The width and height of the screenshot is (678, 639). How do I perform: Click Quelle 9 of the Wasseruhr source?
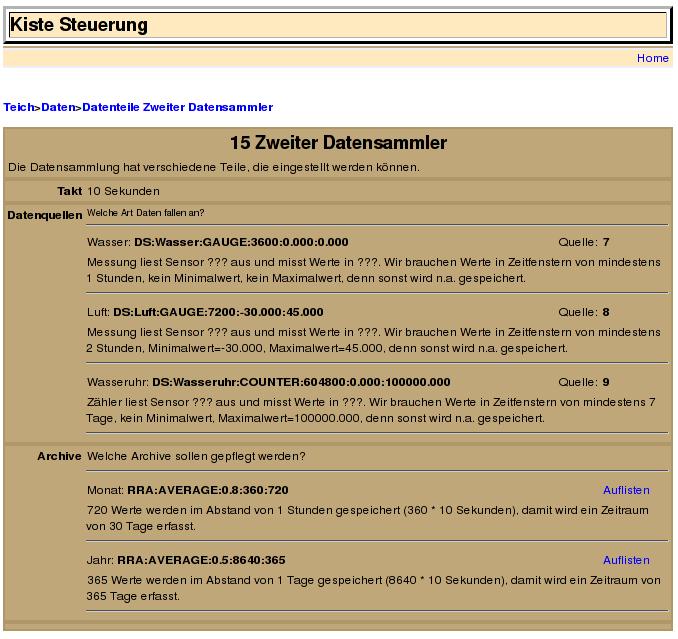click(605, 382)
